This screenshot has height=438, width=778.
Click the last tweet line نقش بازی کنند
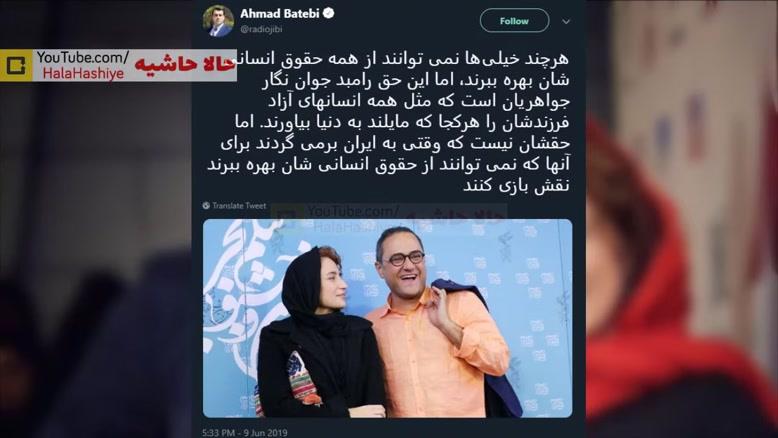click(x=516, y=186)
